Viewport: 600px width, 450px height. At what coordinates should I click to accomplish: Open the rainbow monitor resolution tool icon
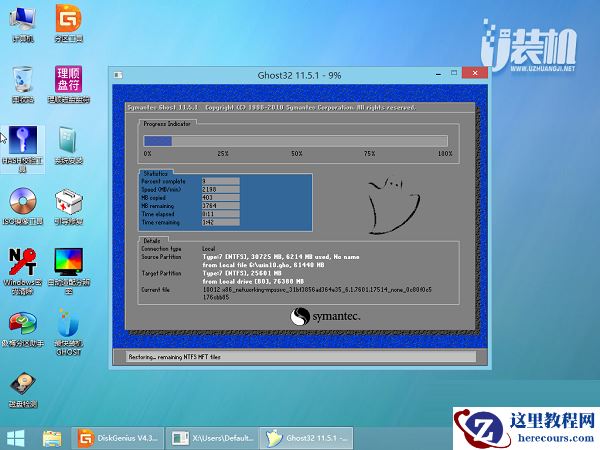click(68, 271)
